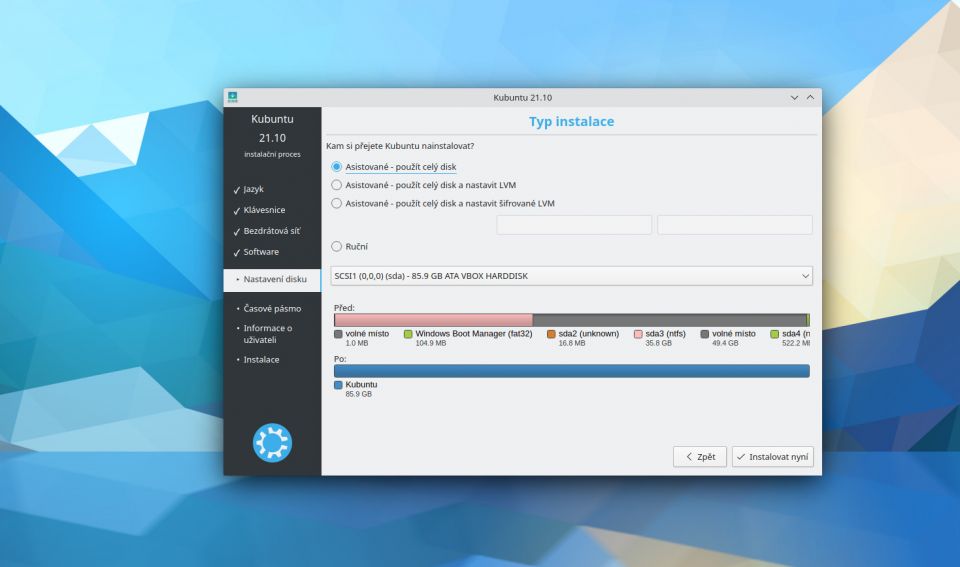This screenshot has height=567, width=960.
Task: Click the green Windows Boot Manager legend swatch
Action: tap(408, 334)
